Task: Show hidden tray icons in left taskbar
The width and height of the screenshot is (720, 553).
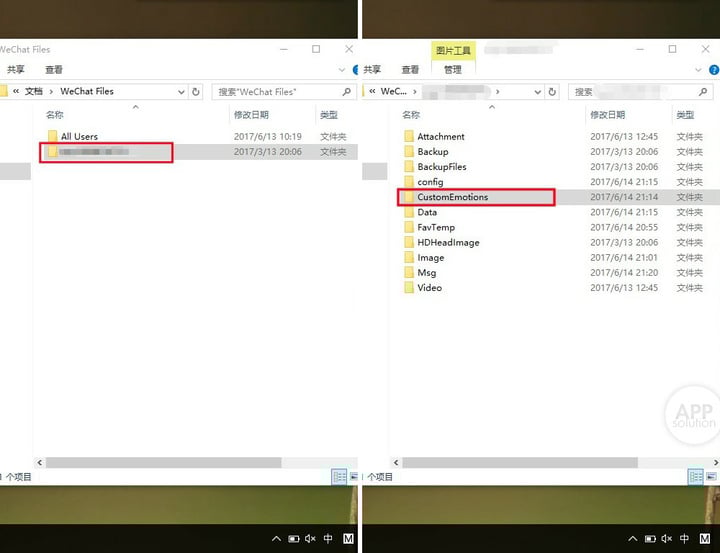Action: point(276,538)
